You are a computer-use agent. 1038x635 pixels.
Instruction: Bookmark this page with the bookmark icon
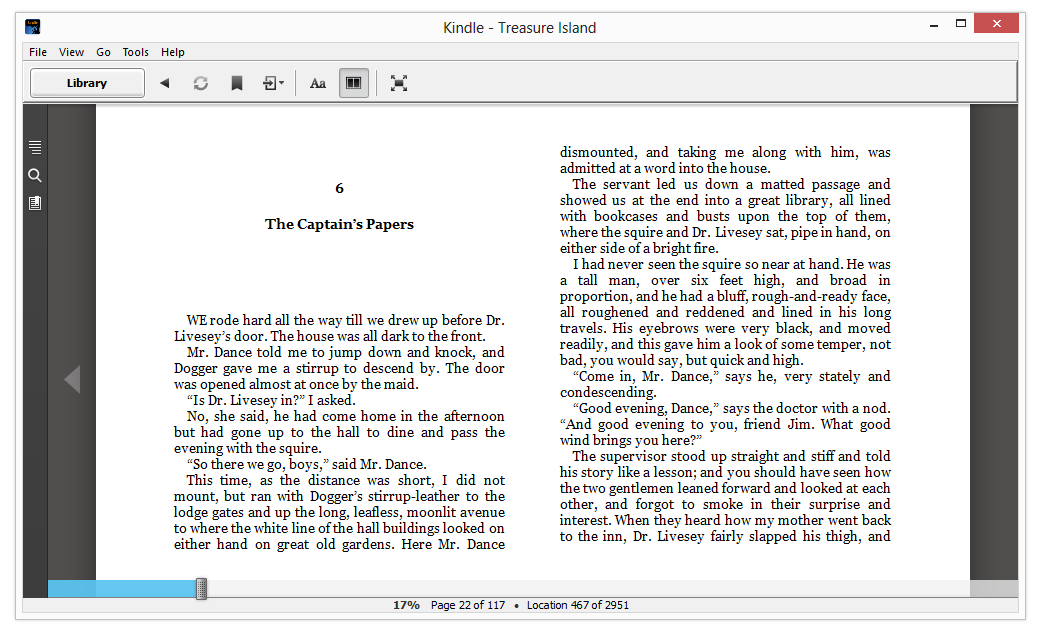[x=236, y=83]
